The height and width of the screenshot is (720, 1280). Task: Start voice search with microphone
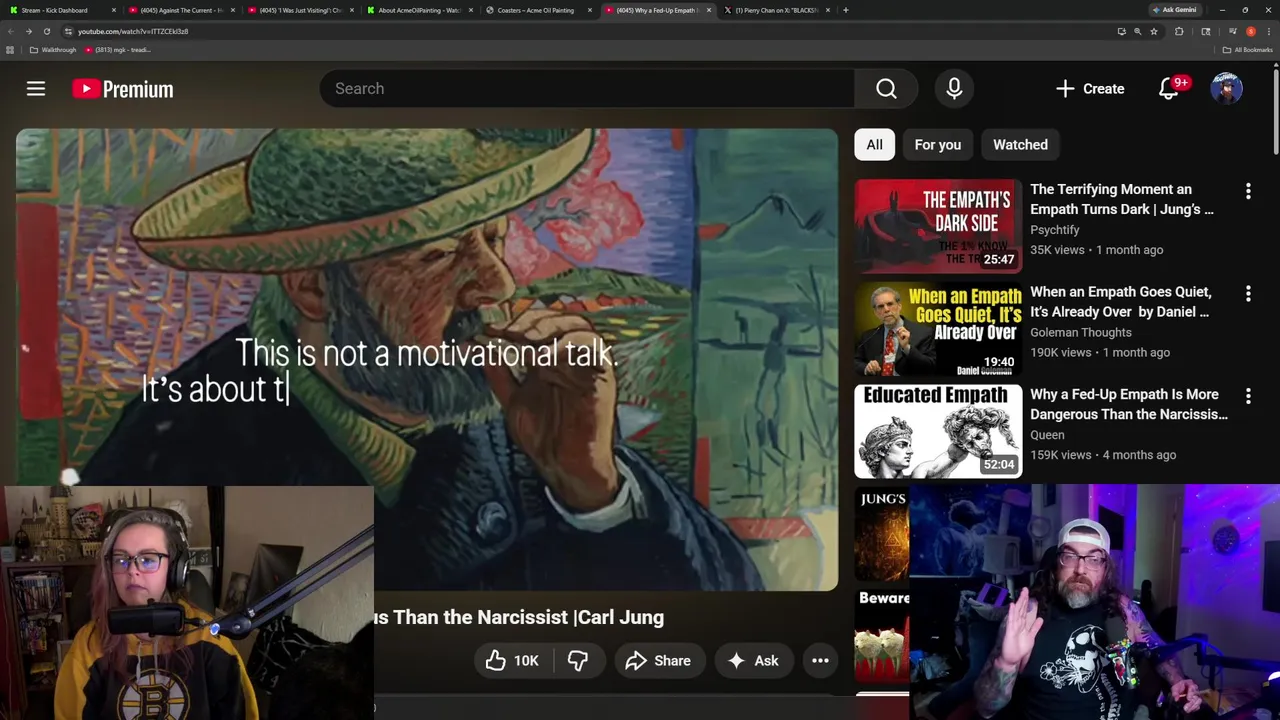(x=954, y=89)
